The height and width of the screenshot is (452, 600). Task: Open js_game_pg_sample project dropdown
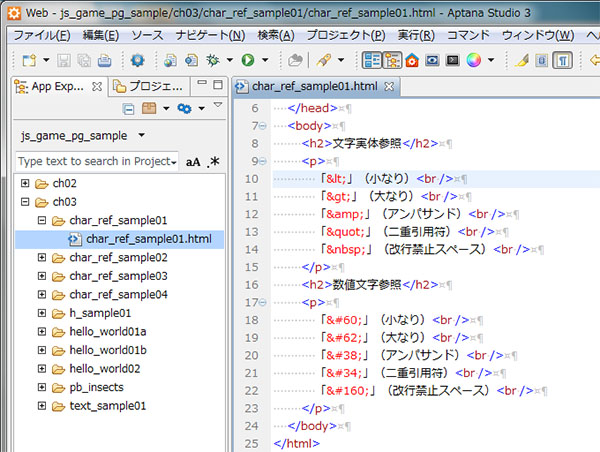[x=142, y=135]
